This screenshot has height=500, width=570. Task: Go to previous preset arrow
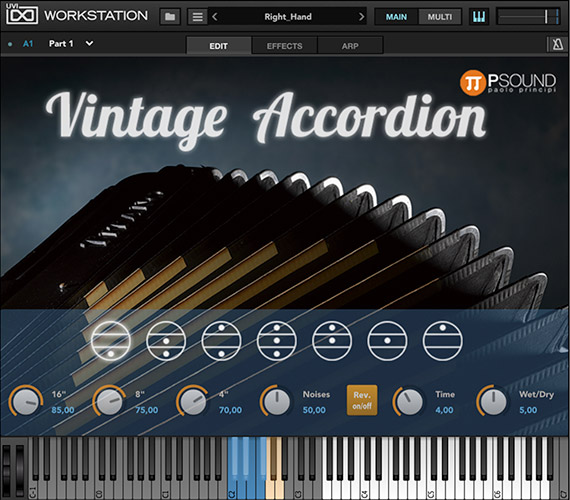click(215, 17)
